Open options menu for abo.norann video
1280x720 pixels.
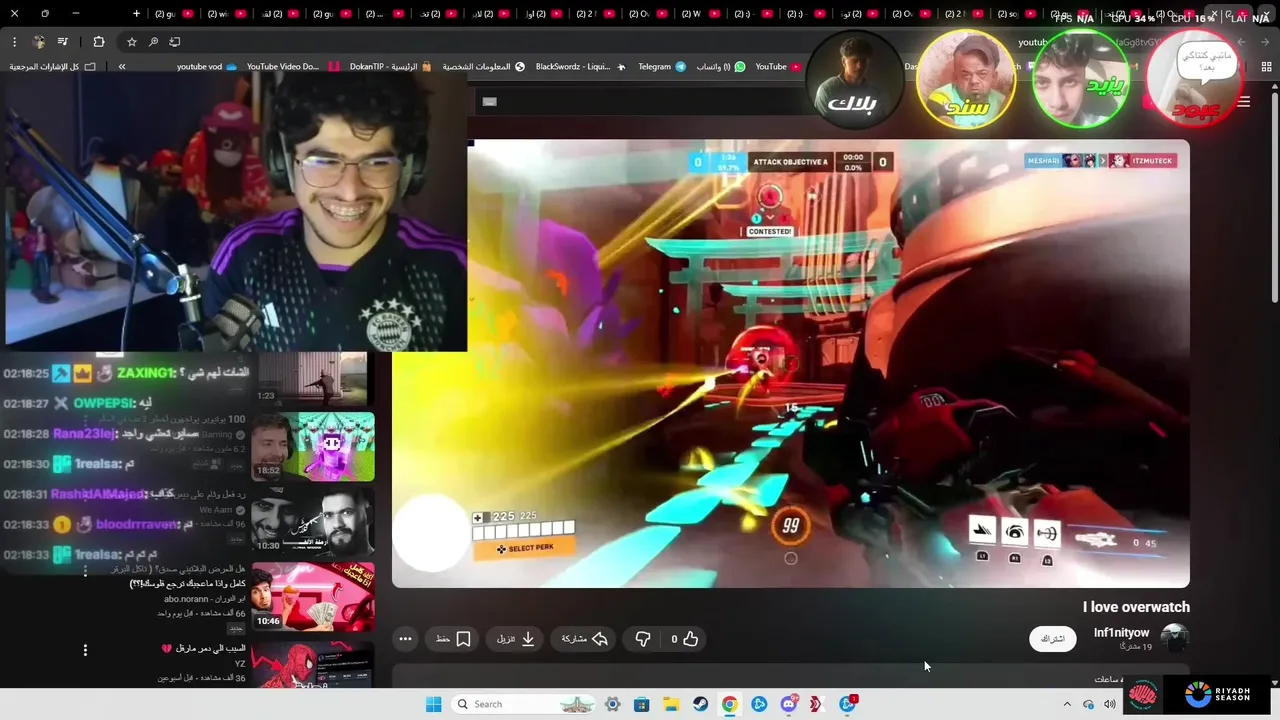click(85, 572)
